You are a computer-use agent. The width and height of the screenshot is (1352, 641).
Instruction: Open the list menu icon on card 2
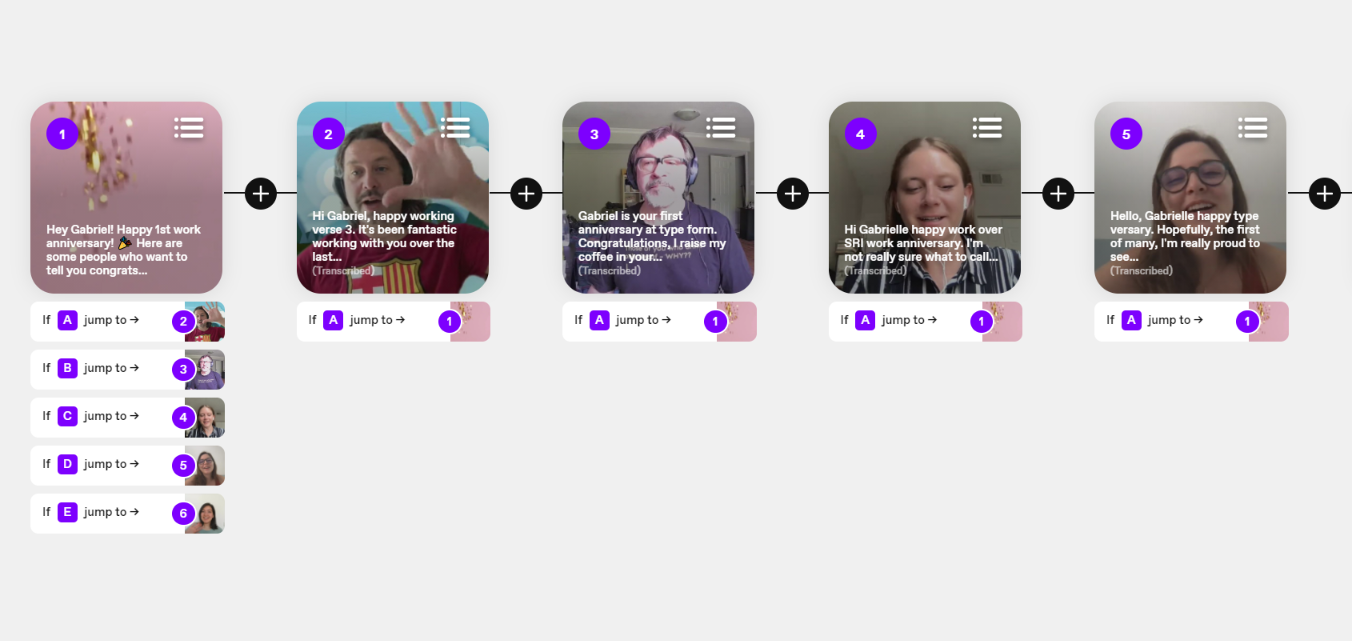coord(455,127)
